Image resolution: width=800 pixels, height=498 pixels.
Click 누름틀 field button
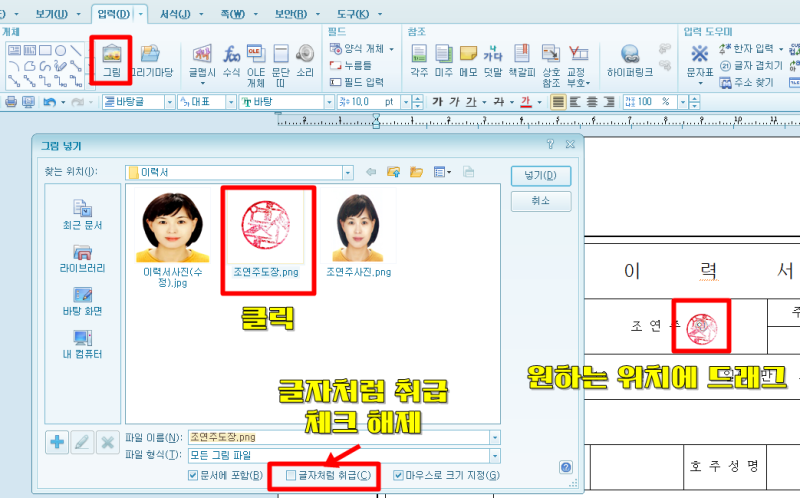click(x=351, y=65)
